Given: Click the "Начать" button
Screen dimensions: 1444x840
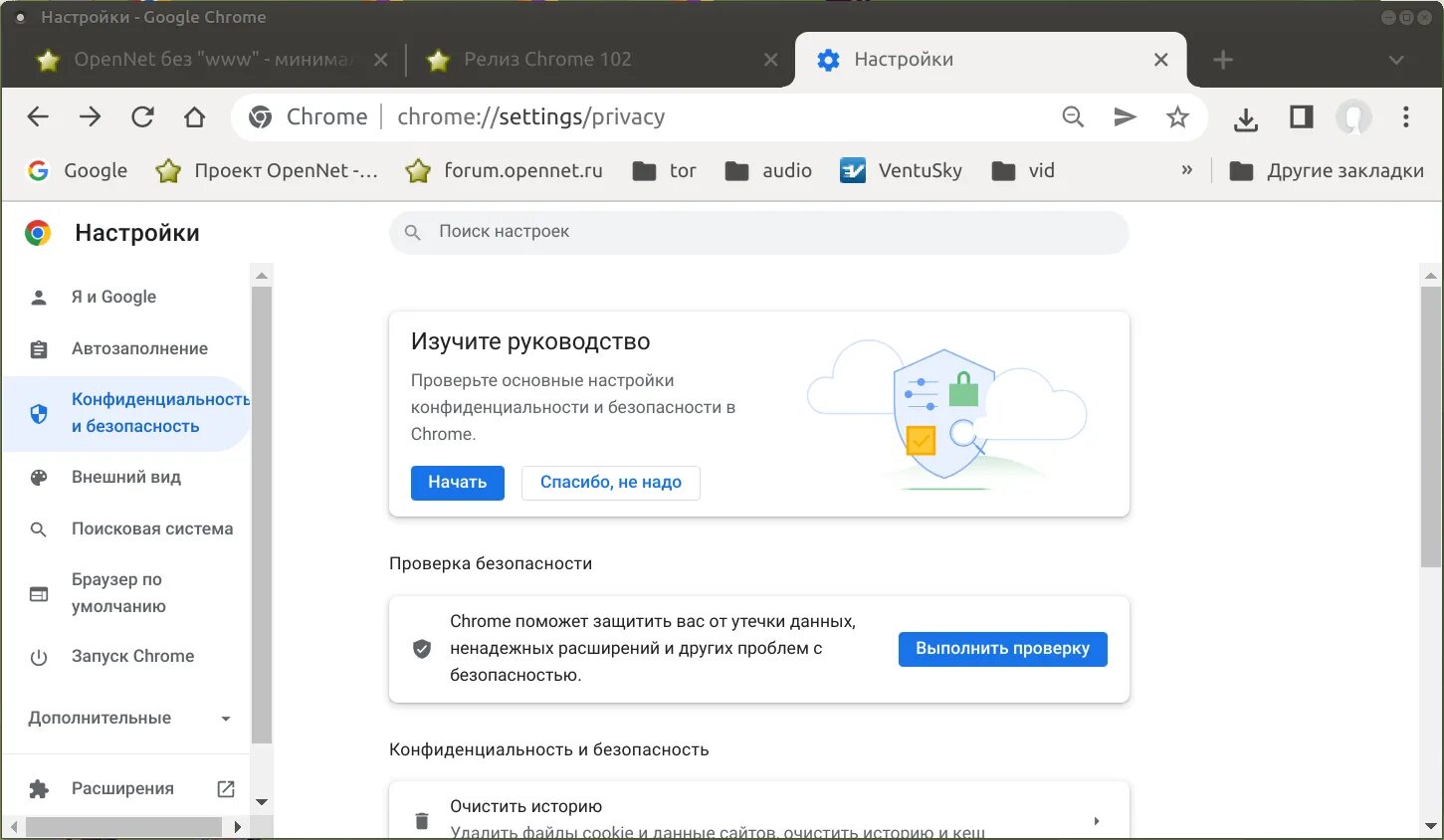Looking at the screenshot, I should [x=457, y=483].
